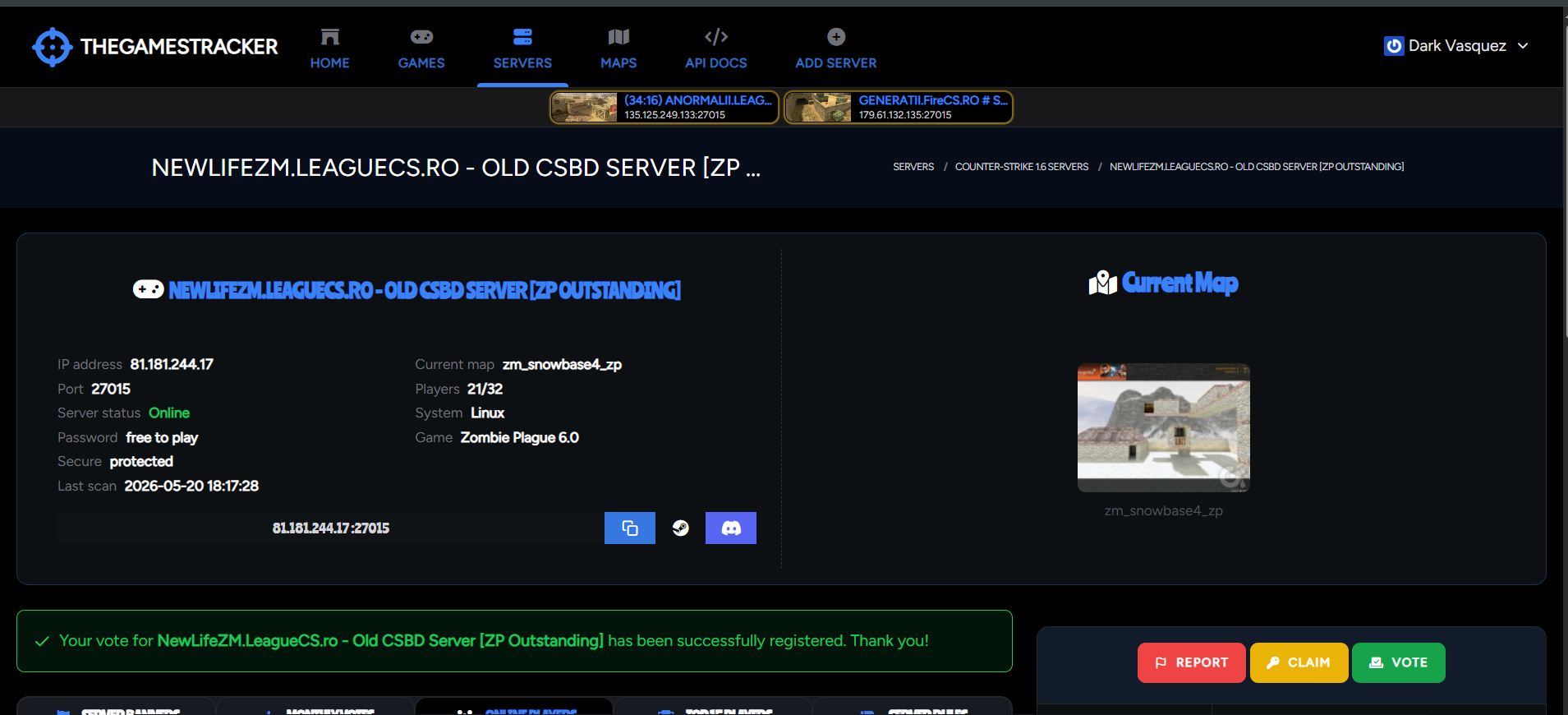The image size is (1568, 715).
Task: Expand the Dark Vasquez user dropdown
Action: tap(1523, 45)
